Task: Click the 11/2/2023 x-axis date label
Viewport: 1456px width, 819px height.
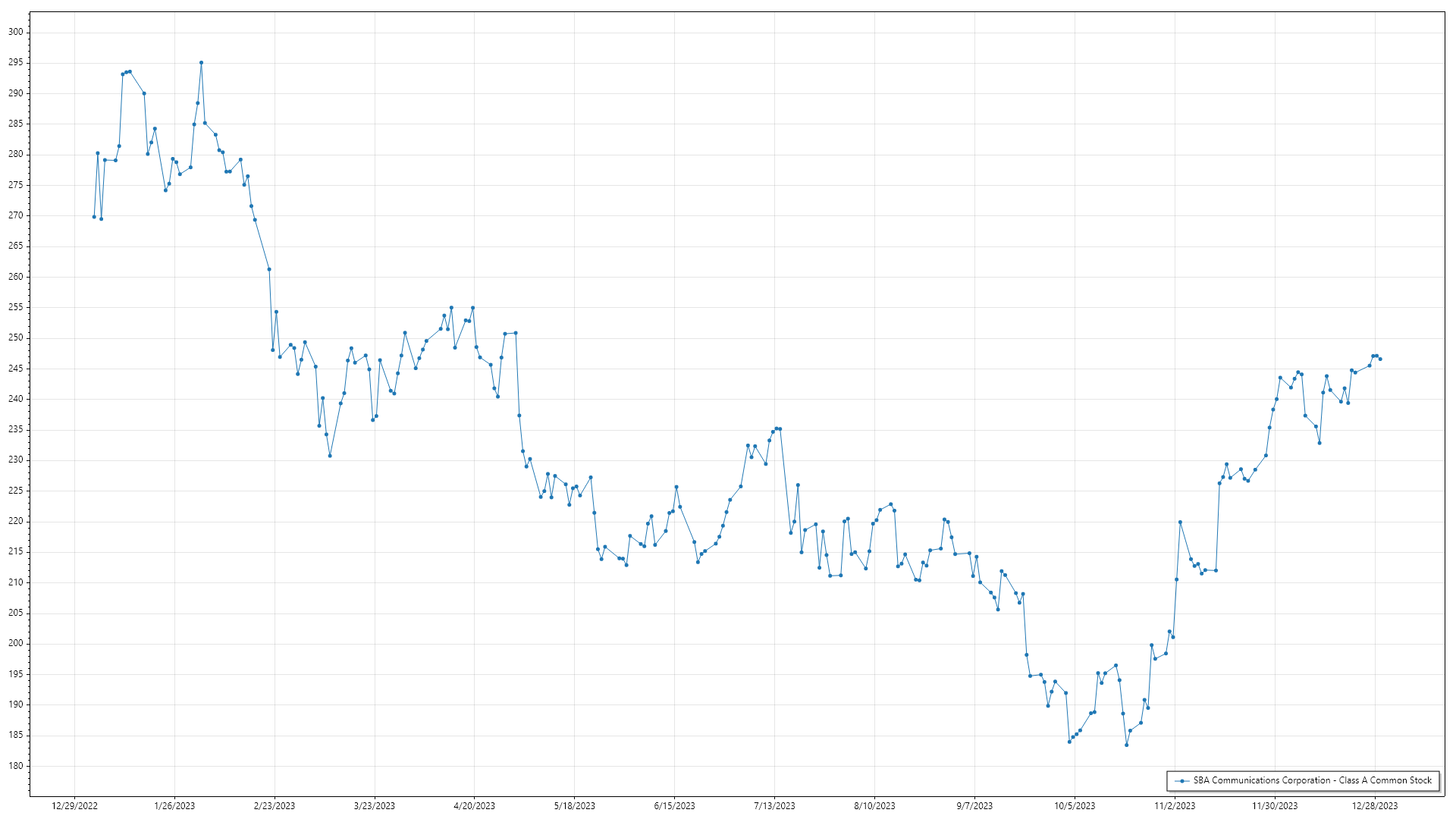Action: coord(1175,806)
